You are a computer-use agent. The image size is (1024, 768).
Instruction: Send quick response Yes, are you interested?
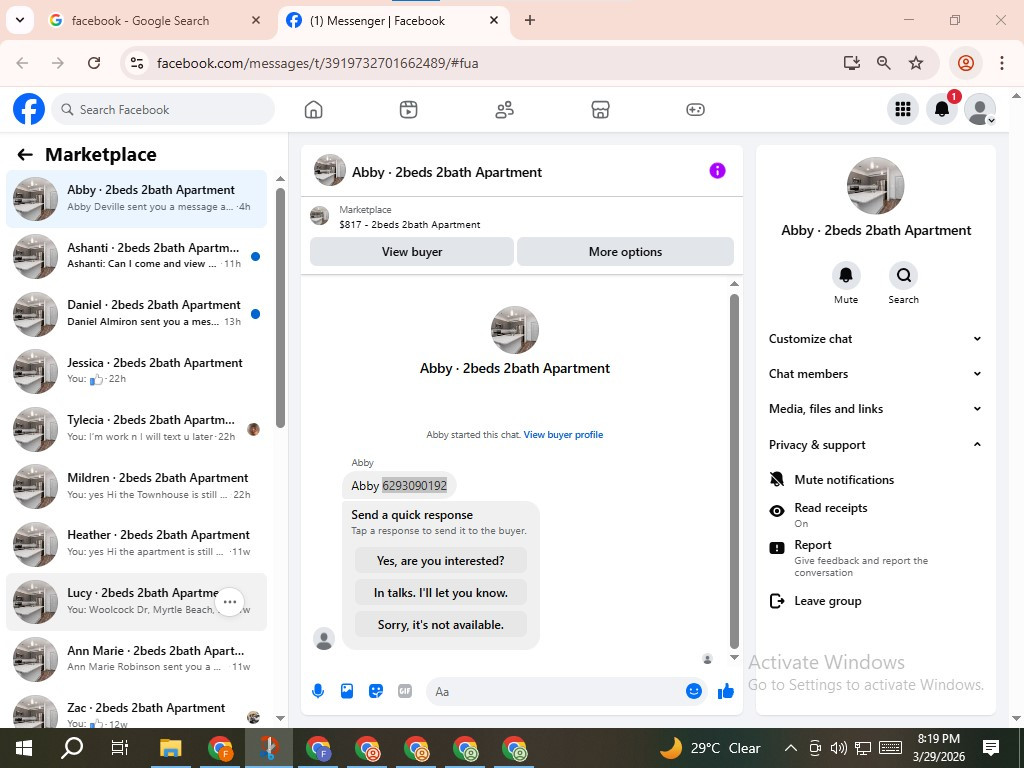point(441,561)
